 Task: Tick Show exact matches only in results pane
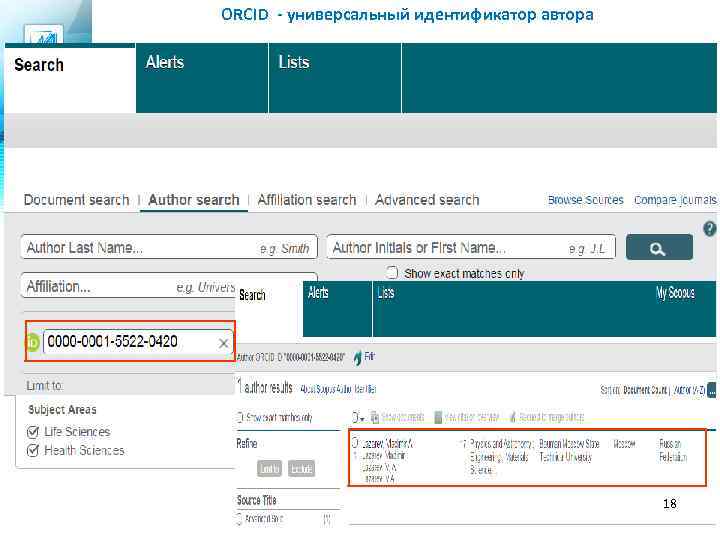[240, 417]
